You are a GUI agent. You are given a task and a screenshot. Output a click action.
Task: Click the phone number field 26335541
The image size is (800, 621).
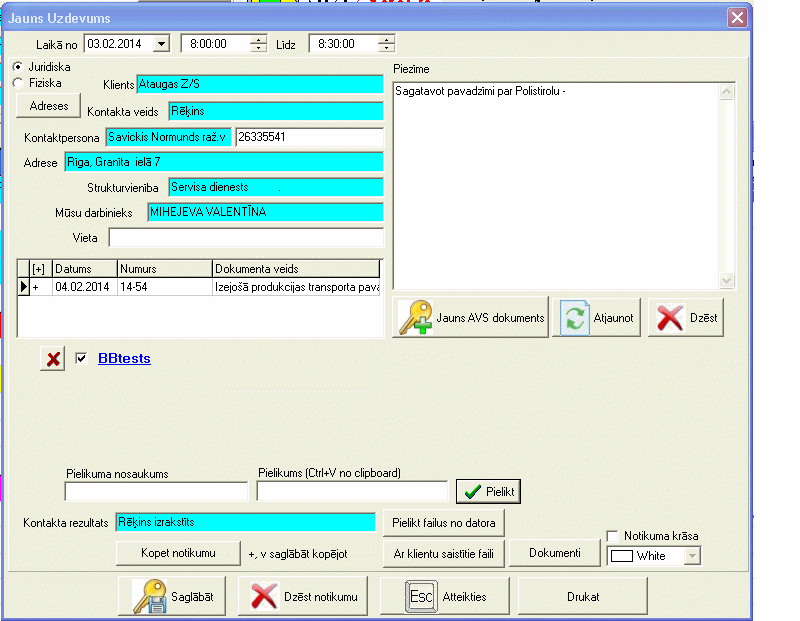(309, 137)
